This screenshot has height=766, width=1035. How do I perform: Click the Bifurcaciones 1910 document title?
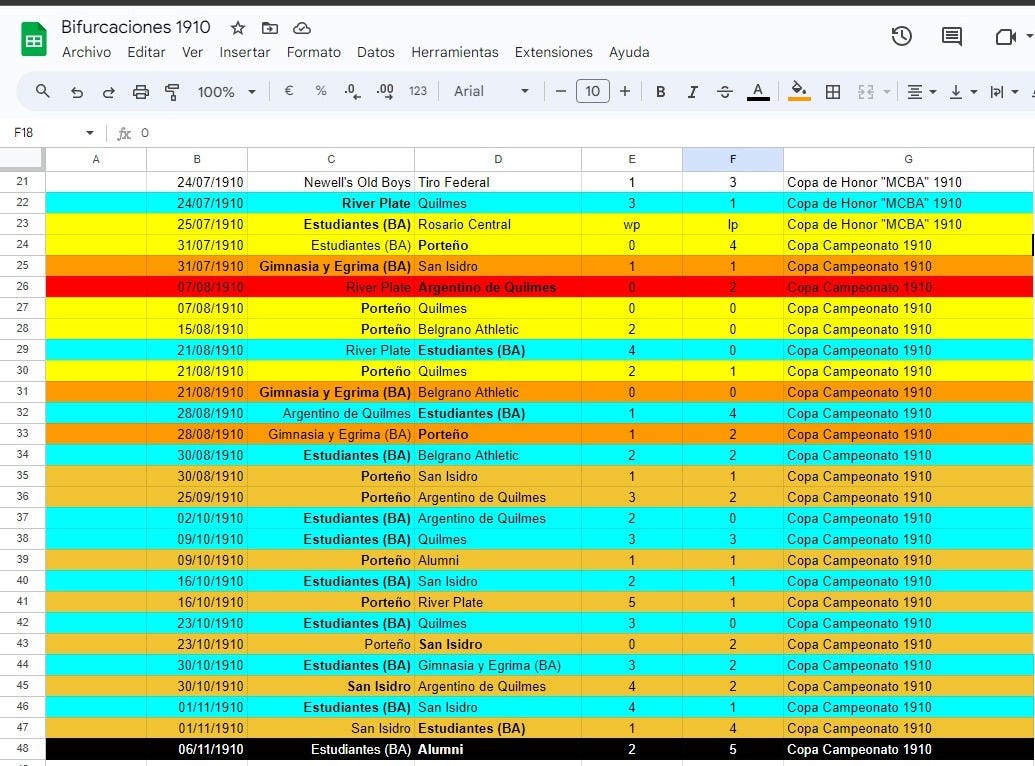click(x=136, y=27)
